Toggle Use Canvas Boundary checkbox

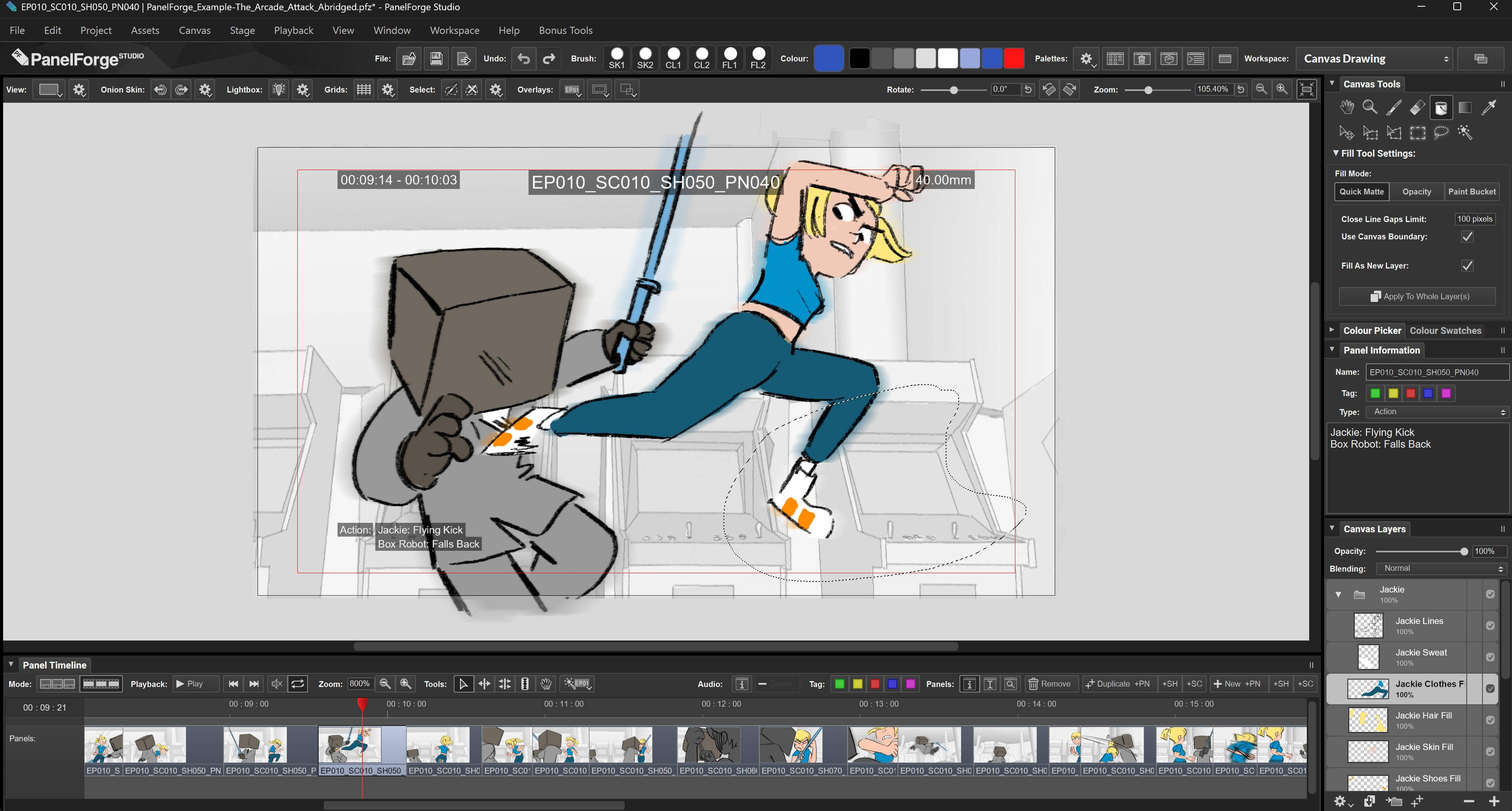[1467, 237]
